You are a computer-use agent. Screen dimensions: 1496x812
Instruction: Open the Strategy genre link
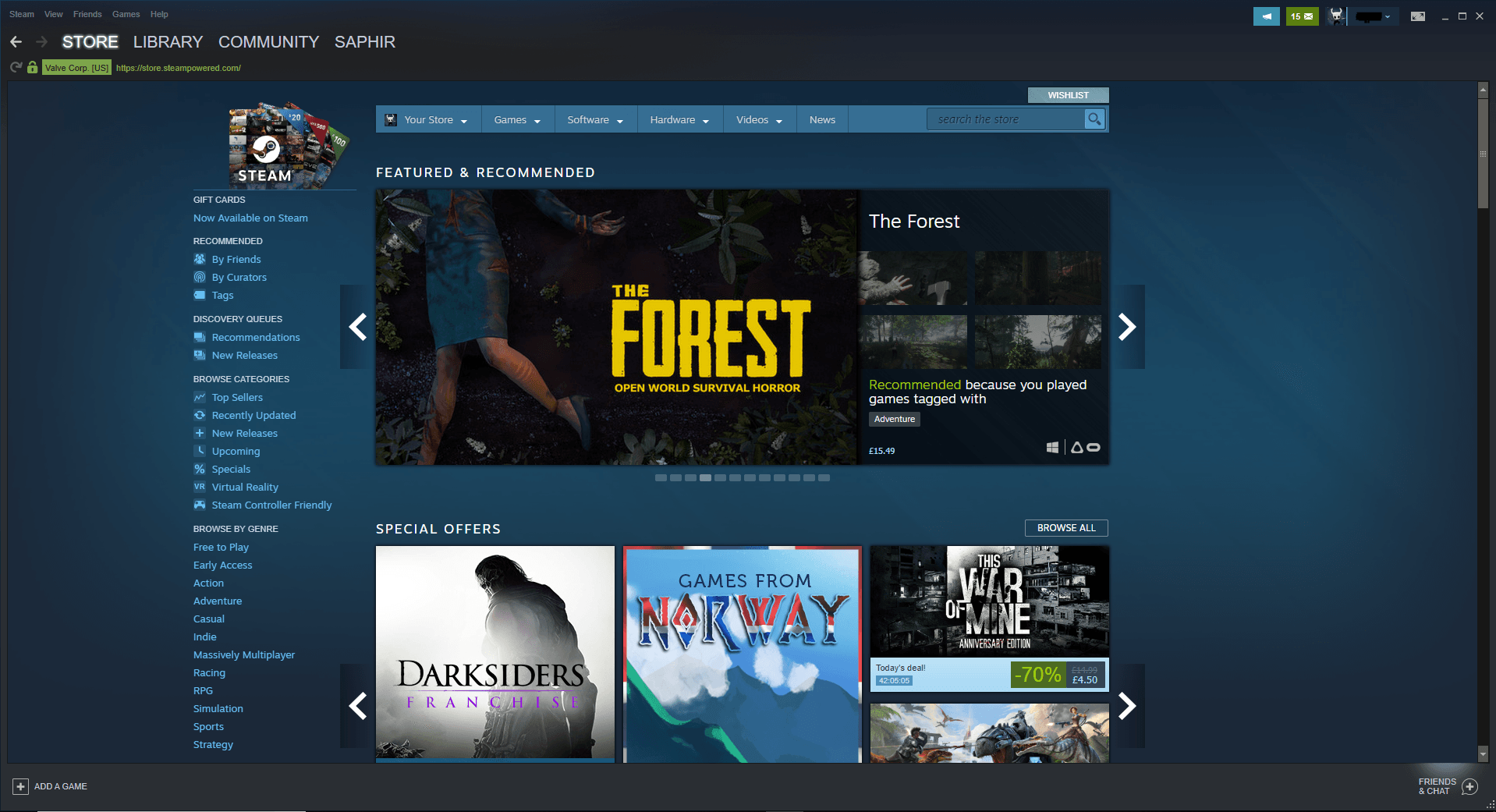(213, 745)
